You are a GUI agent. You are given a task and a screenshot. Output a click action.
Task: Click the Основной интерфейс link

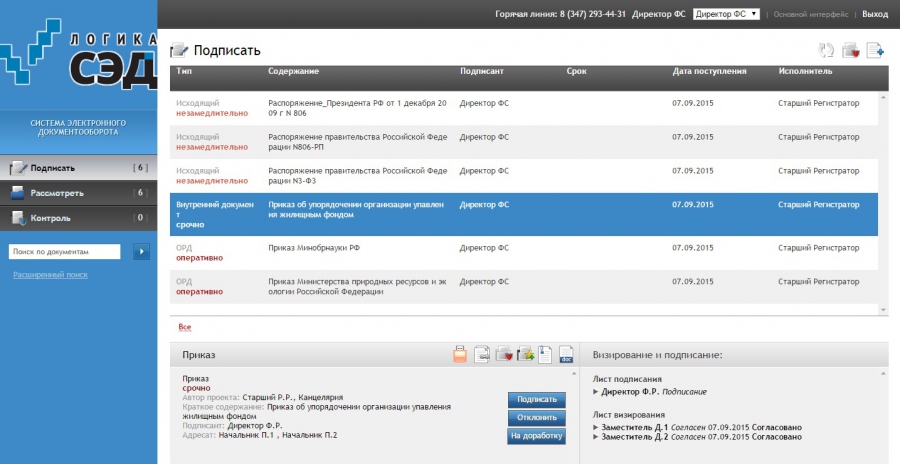810,14
